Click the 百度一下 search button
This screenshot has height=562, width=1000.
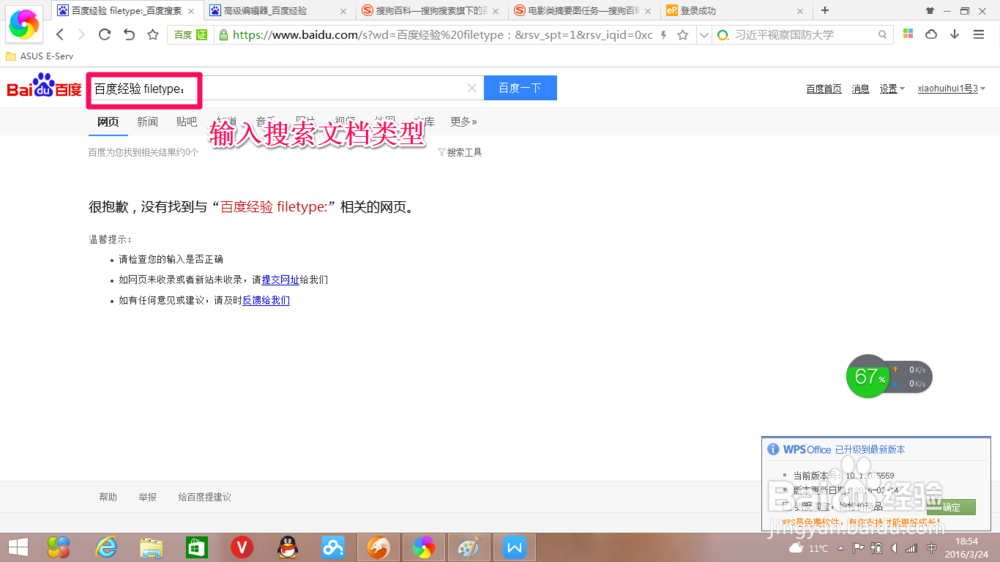pyautogui.click(x=520, y=88)
